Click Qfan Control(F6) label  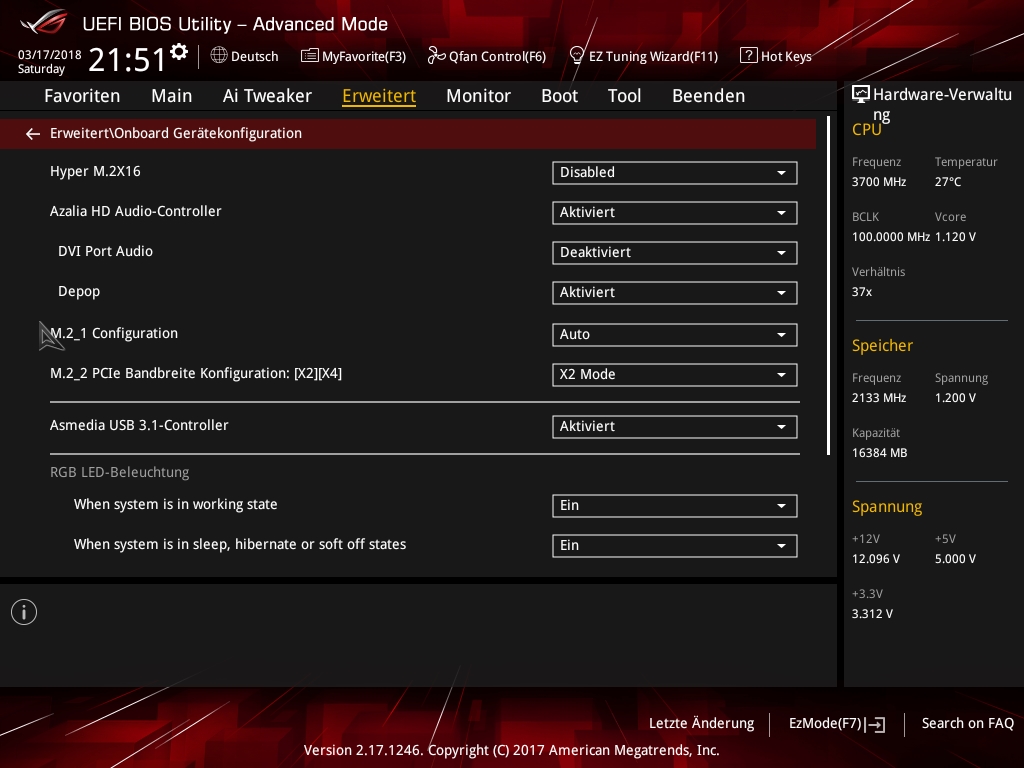pos(497,56)
